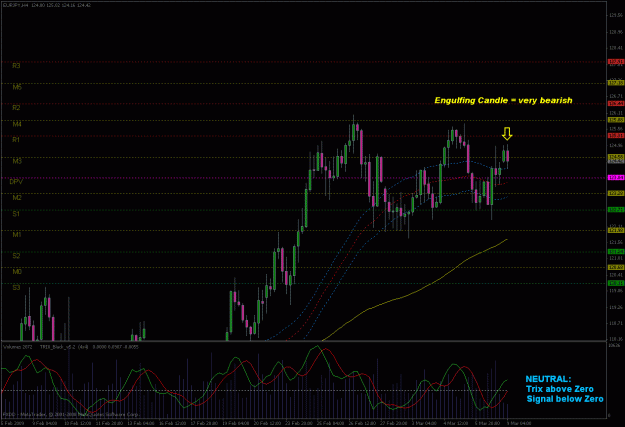This screenshot has width=625, height=427.
Task: Click the 'Signal below Zero' text
Action: (x=565, y=399)
